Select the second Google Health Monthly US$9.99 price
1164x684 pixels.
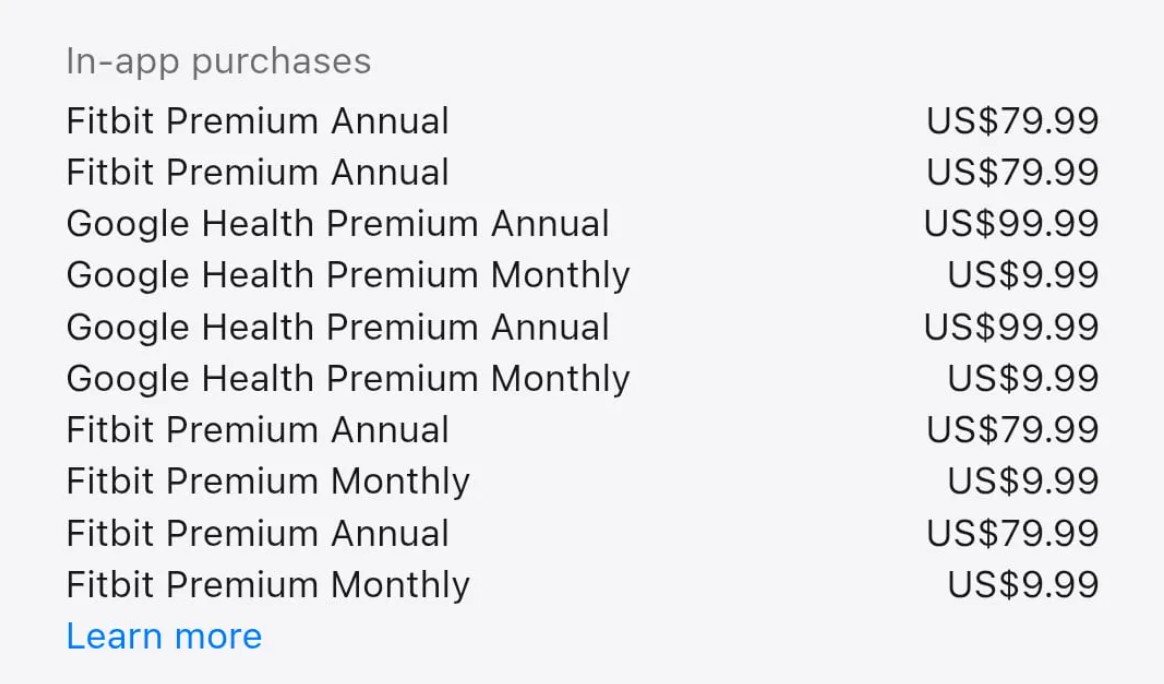tap(1022, 378)
